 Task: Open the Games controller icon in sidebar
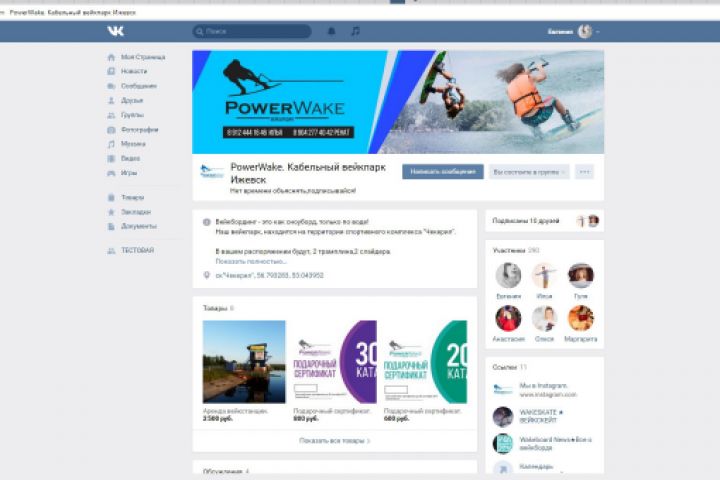point(111,173)
